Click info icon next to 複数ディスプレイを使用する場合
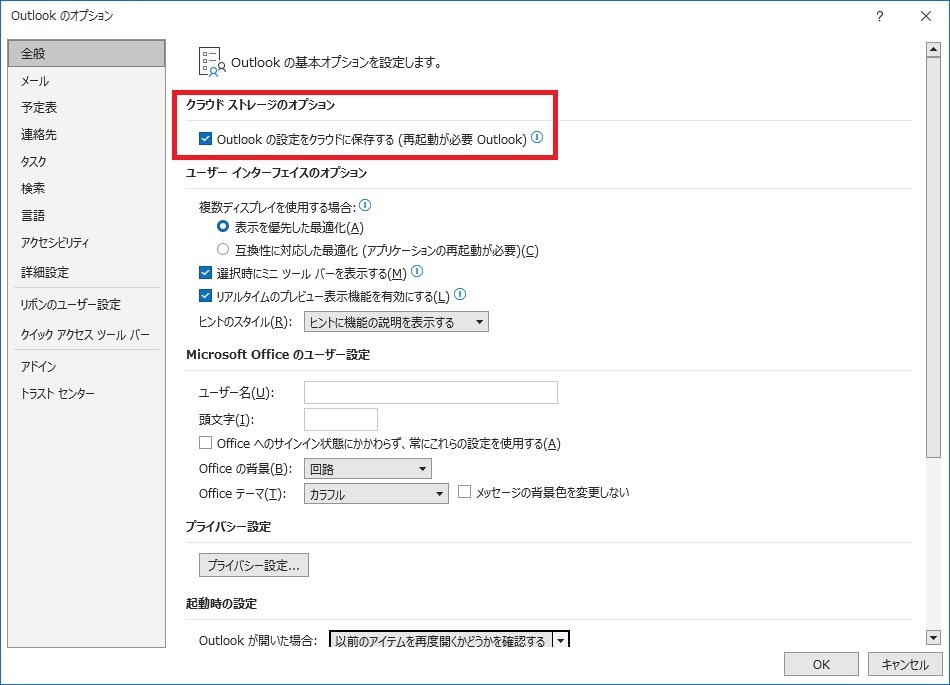The image size is (950, 685). (x=365, y=206)
